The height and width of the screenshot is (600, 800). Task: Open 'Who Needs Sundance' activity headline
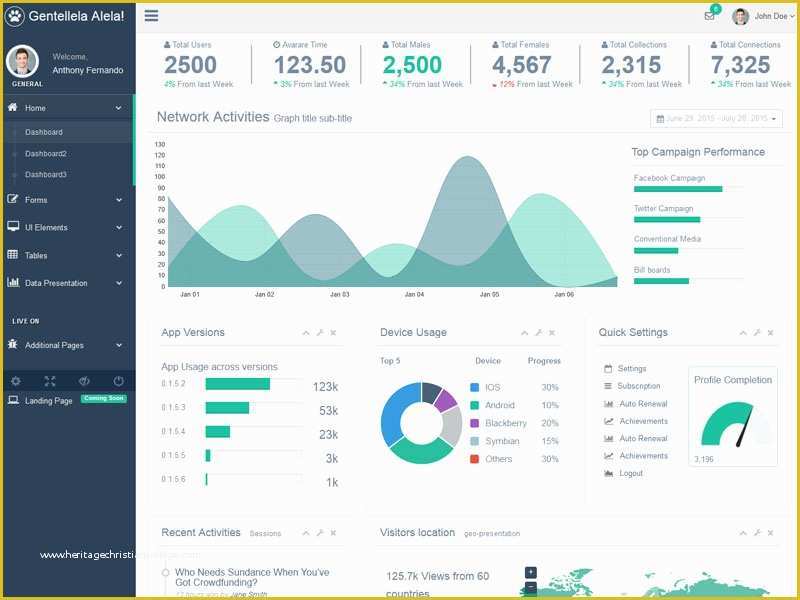coord(252,577)
